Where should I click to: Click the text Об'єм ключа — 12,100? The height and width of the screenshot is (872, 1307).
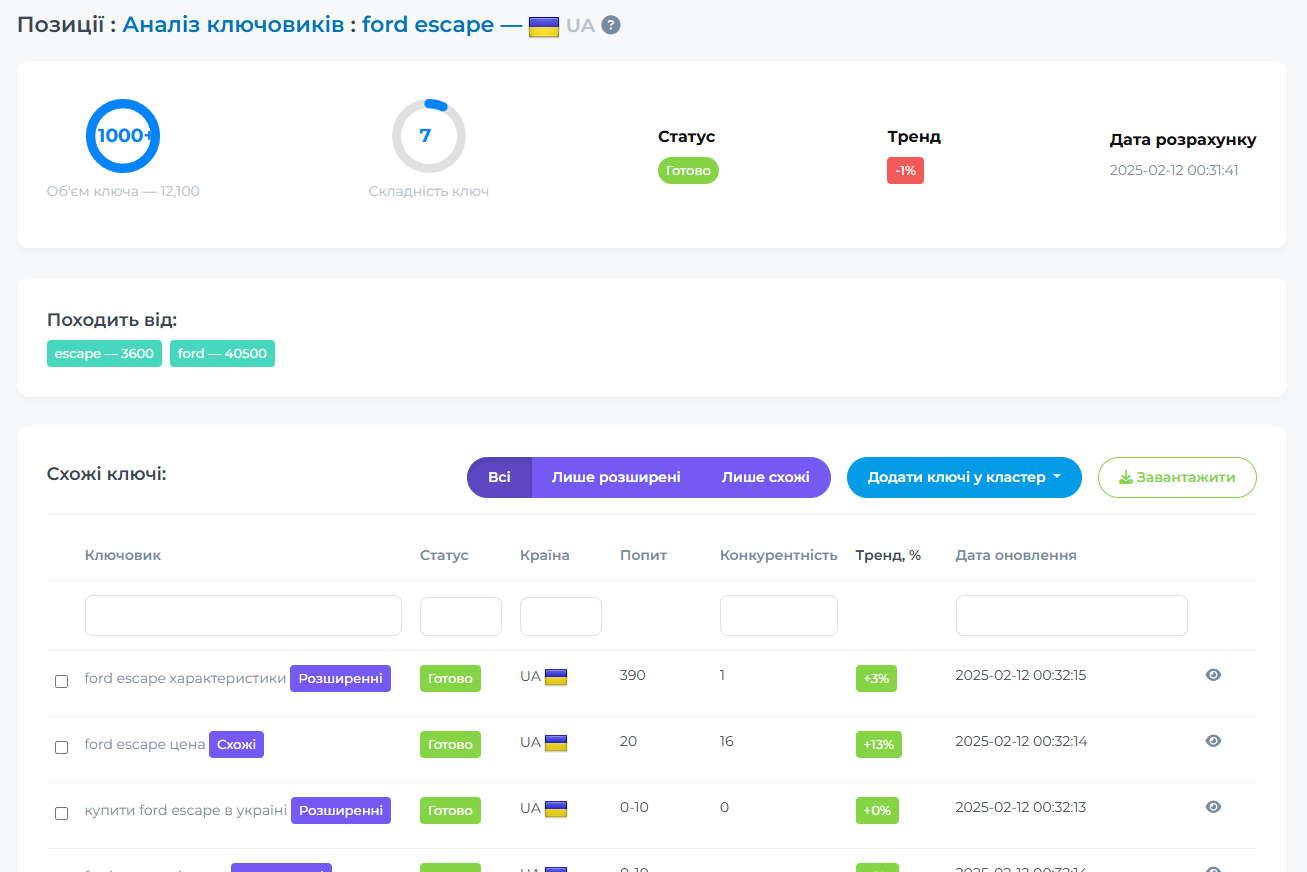[123, 191]
